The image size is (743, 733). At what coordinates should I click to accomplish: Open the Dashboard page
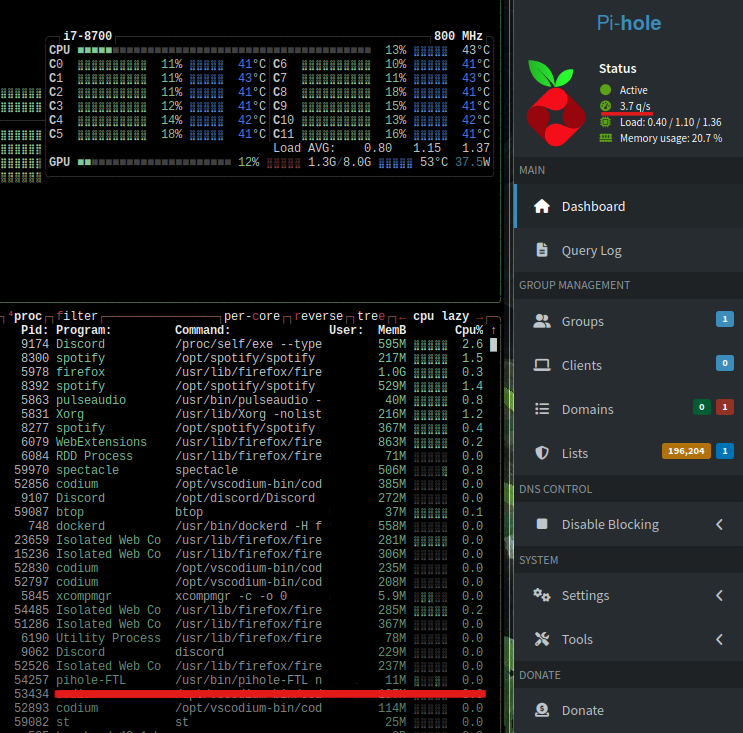(x=628, y=206)
